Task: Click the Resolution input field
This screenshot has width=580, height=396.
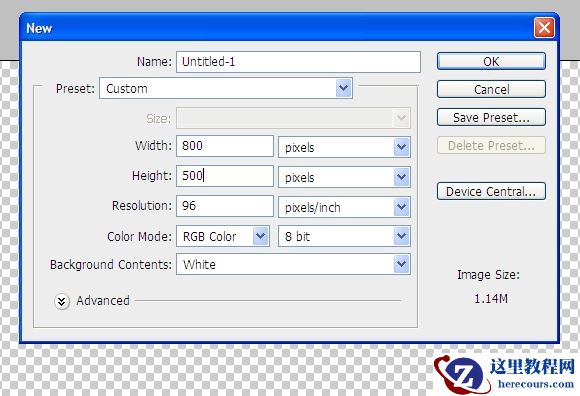Action: point(225,206)
